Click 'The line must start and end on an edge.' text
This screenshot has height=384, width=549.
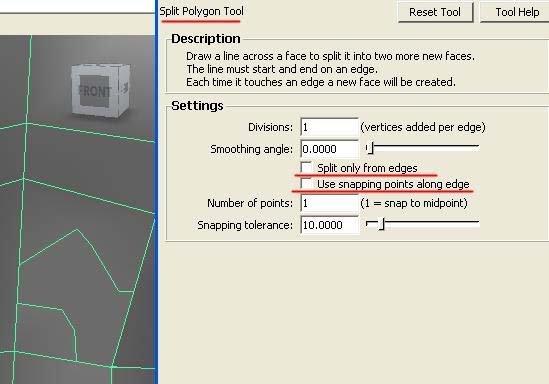click(x=282, y=69)
